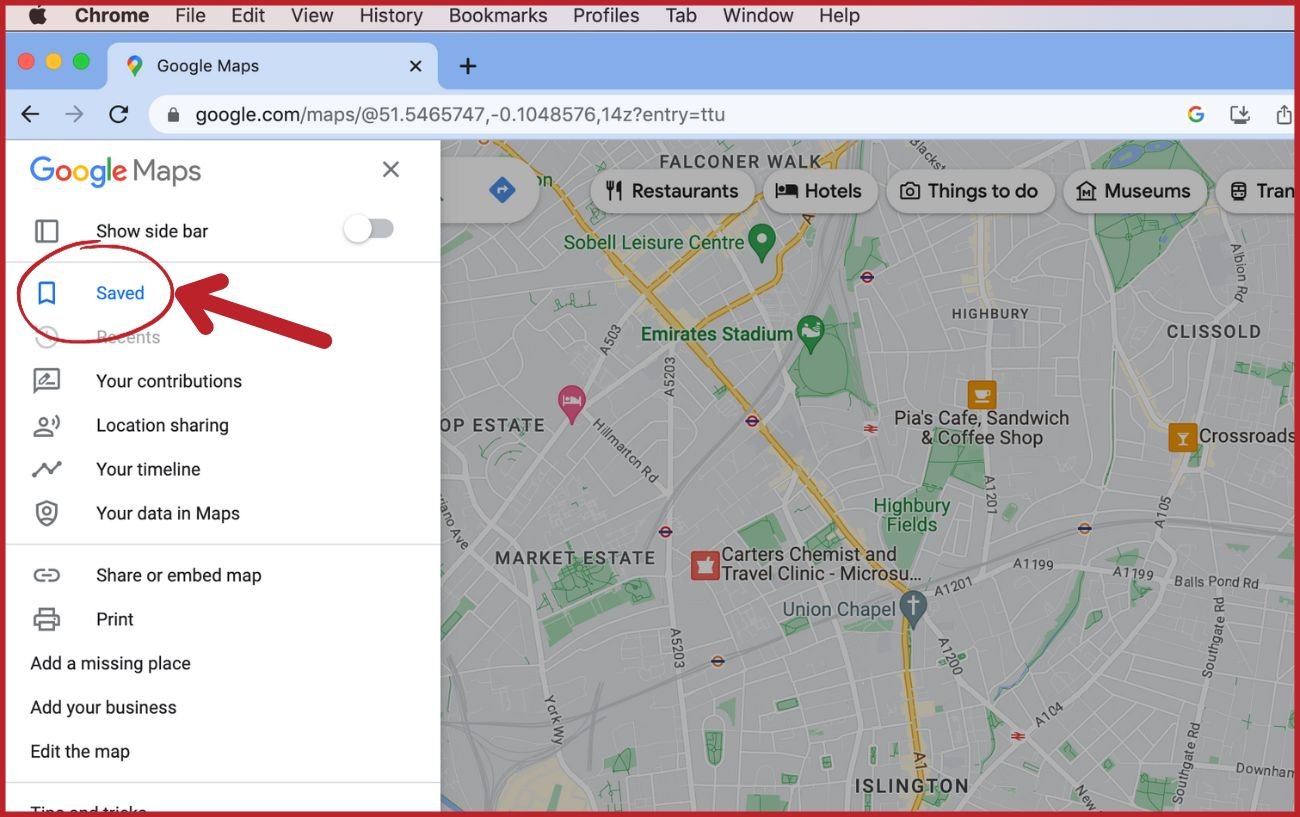Click the side bar panel icon
Viewport: 1300px width, 817px height.
pos(47,231)
